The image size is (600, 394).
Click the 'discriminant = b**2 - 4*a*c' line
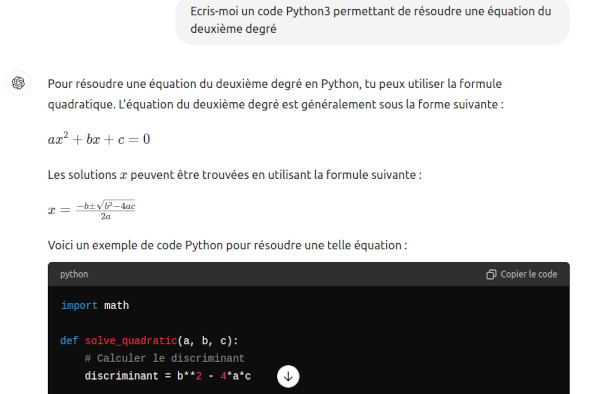pos(168,376)
